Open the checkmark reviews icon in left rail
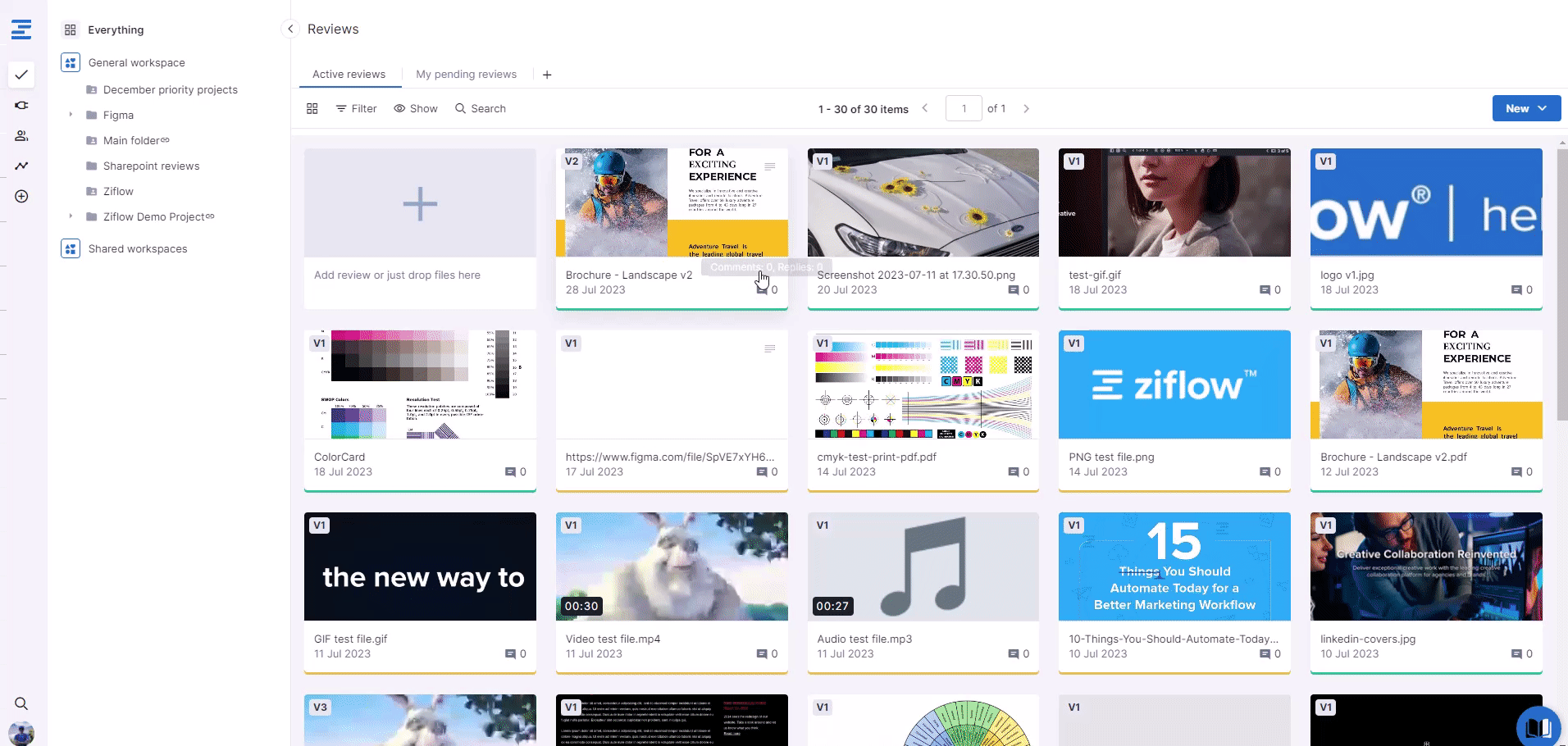 pyautogui.click(x=21, y=75)
